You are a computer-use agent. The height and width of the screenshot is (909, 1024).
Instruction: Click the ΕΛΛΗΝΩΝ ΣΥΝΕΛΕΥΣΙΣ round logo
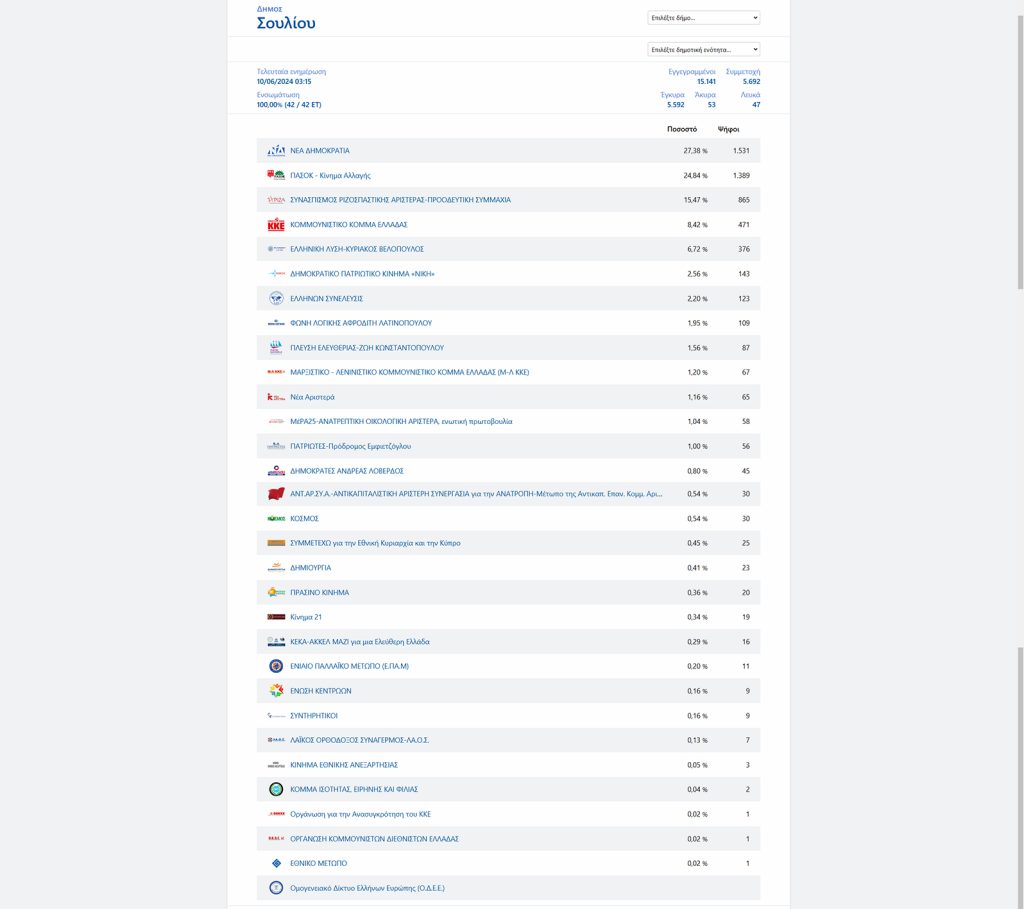click(276, 298)
